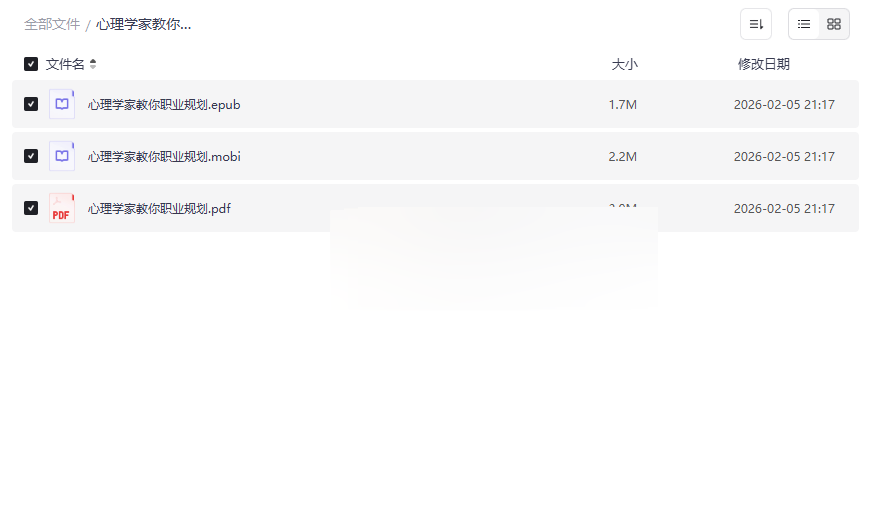Sort by clicking the 文件名 arrows

pos(93,64)
